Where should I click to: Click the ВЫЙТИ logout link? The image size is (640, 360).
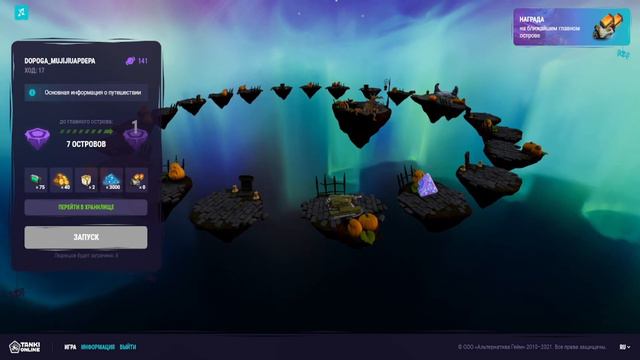128,347
